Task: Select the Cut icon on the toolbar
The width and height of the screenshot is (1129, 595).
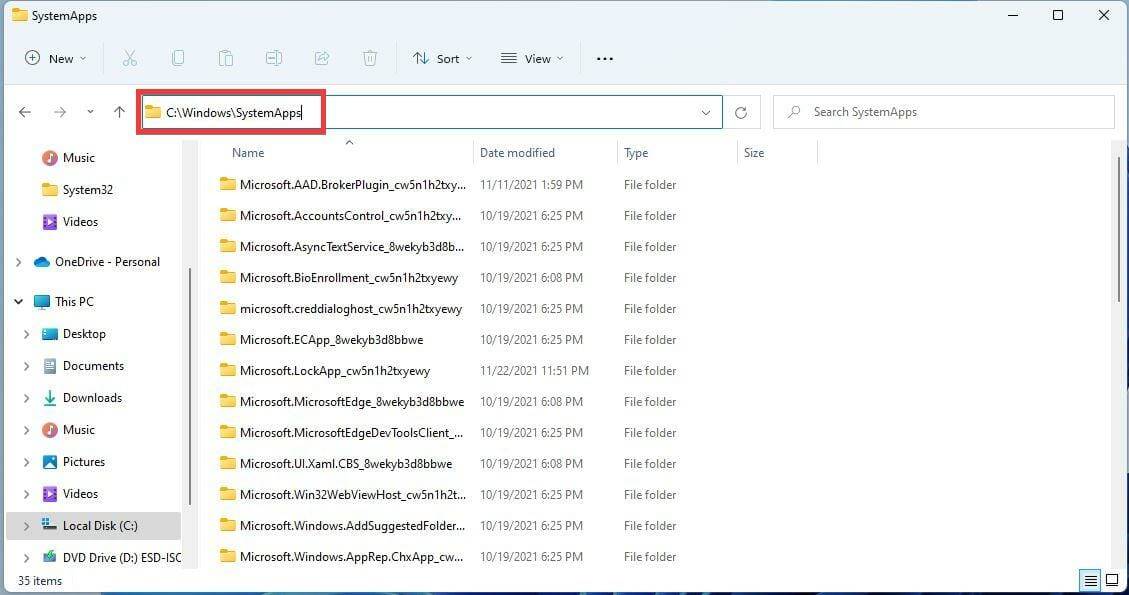Action: pos(130,58)
